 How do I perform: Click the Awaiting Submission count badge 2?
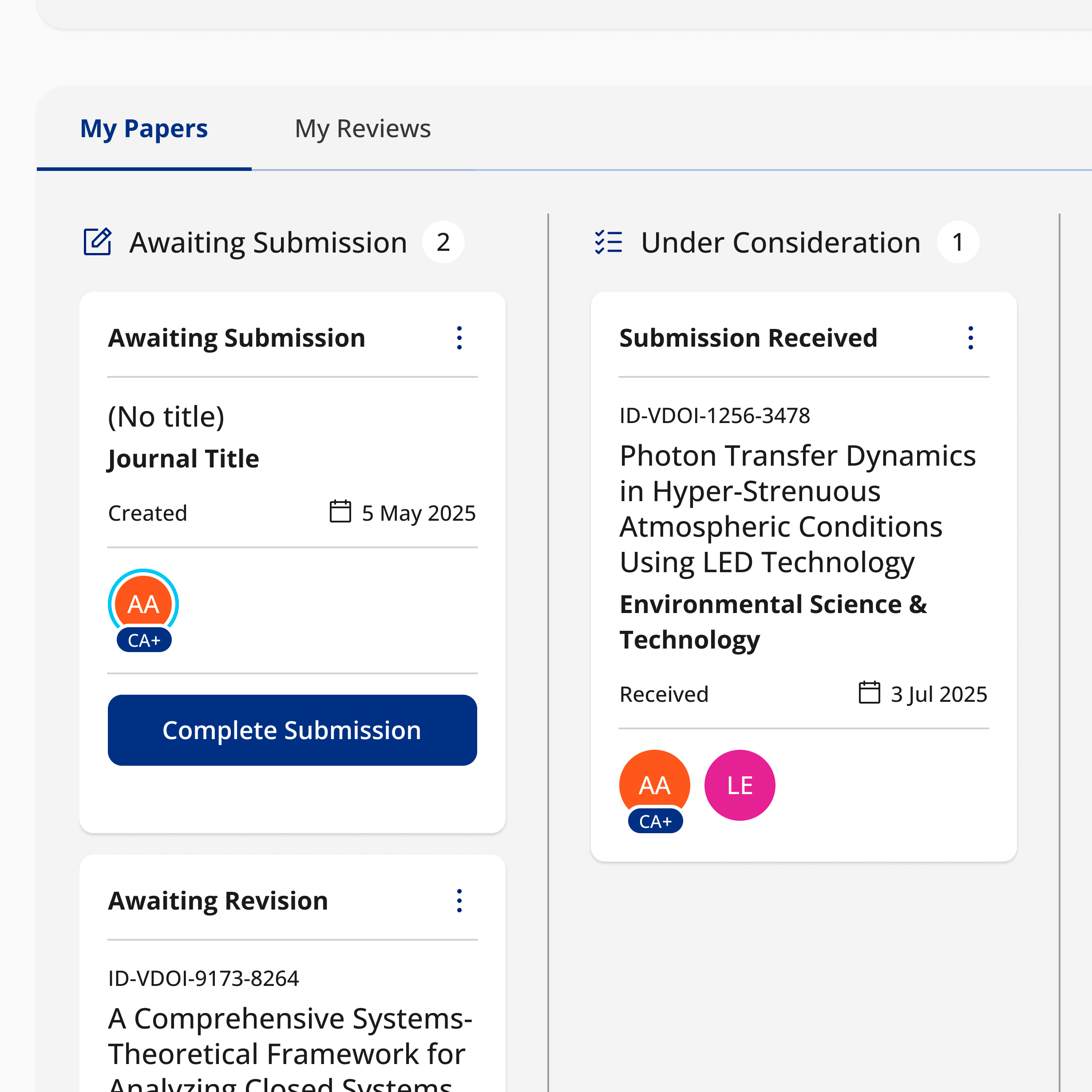[x=443, y=242]
